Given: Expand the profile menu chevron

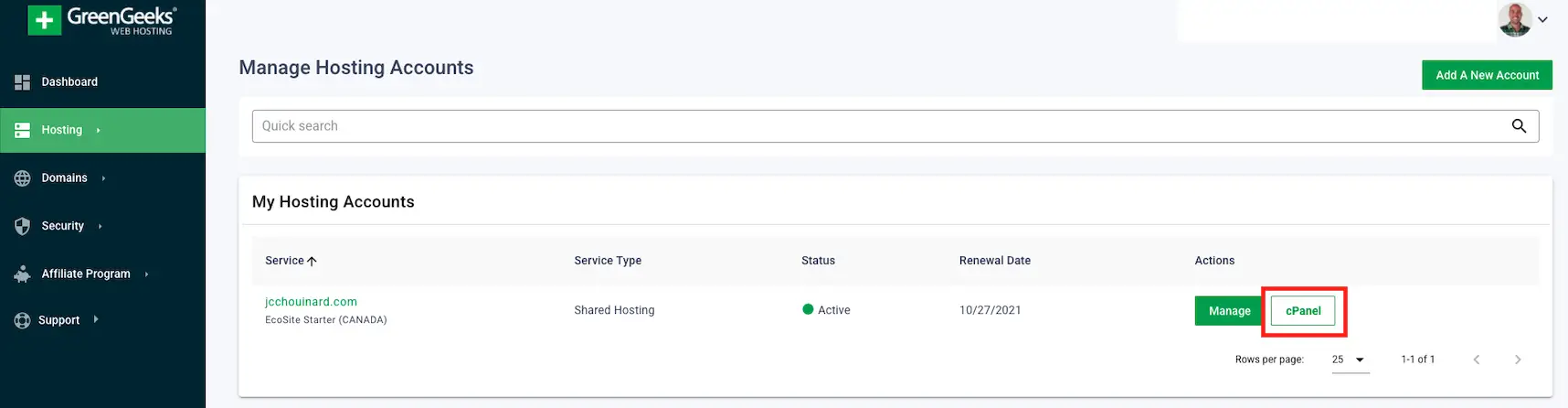Looking at the screenshot, I should (x=1542, y=19).
